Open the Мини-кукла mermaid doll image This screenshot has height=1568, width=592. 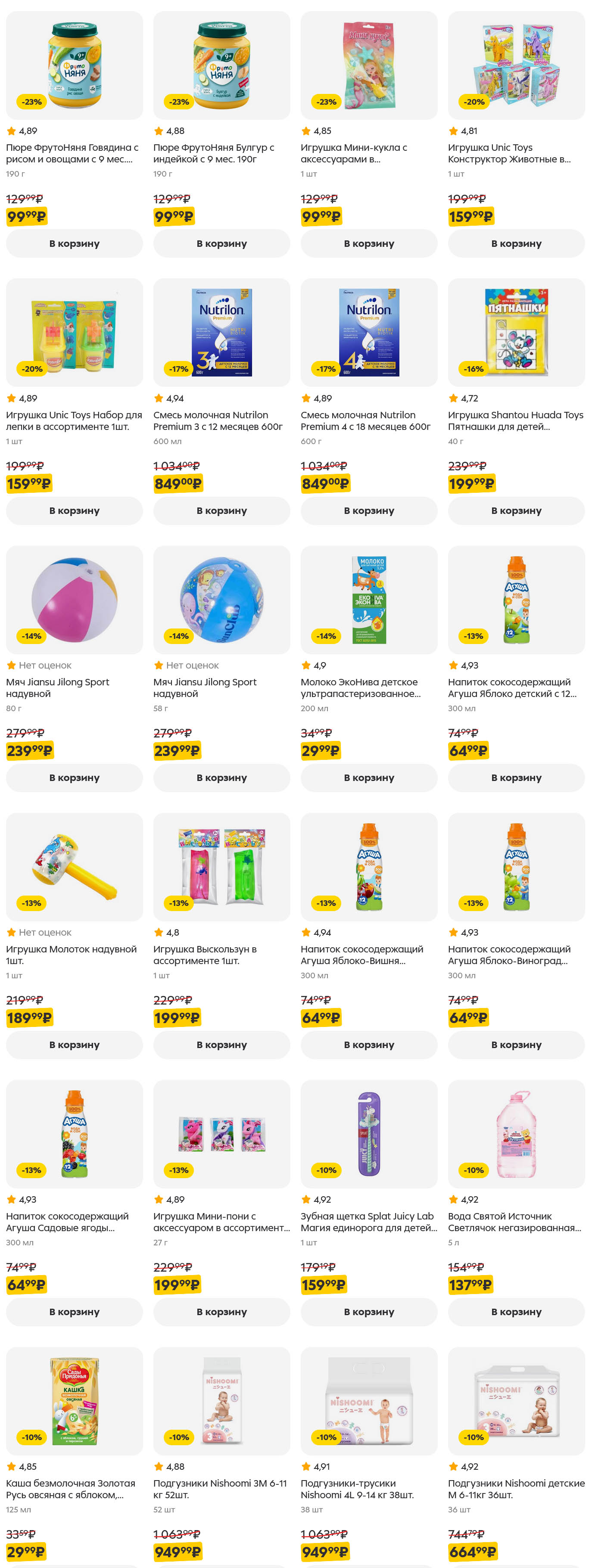(368, 65)
